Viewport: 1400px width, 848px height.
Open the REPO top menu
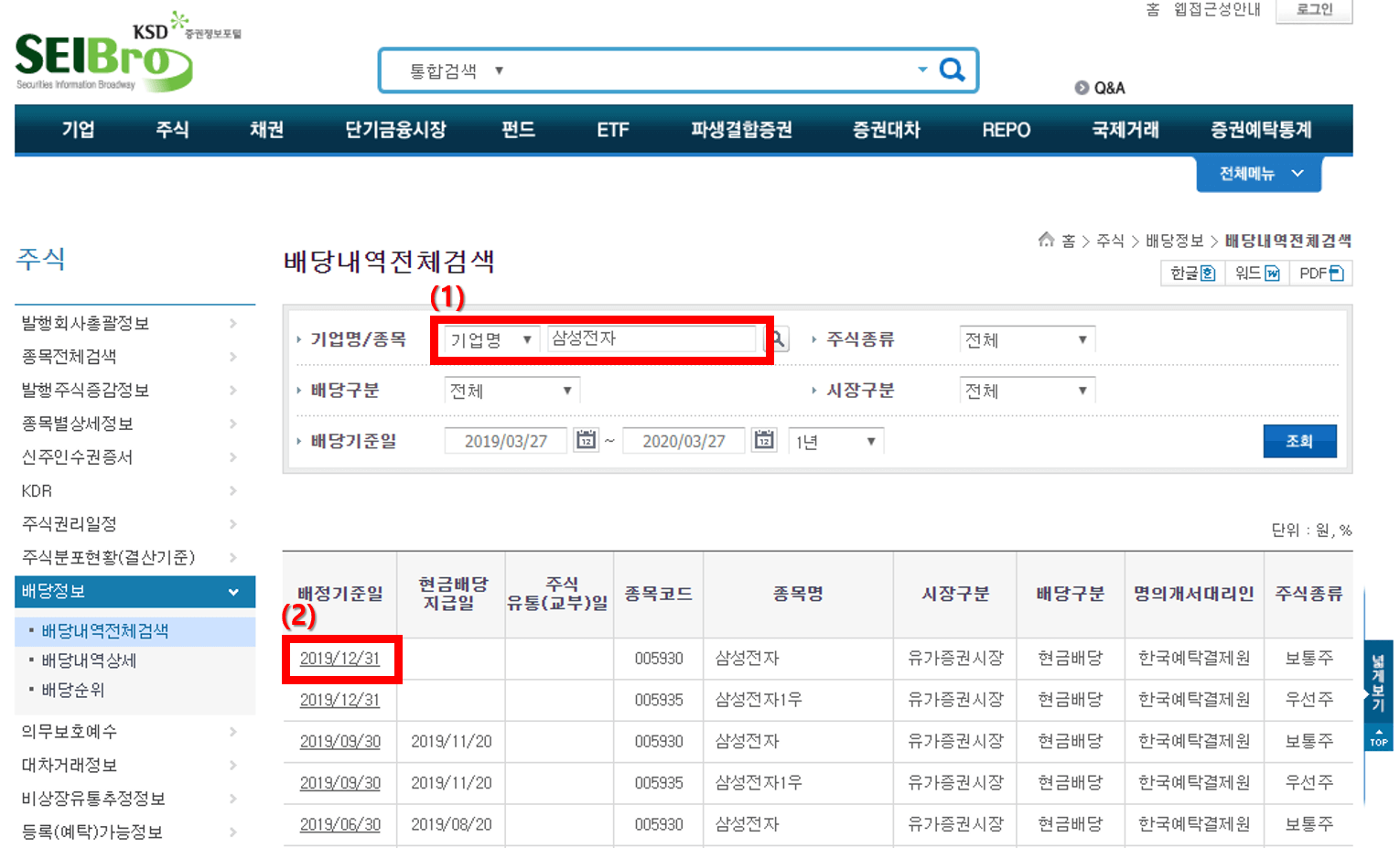click(1006, 130)
